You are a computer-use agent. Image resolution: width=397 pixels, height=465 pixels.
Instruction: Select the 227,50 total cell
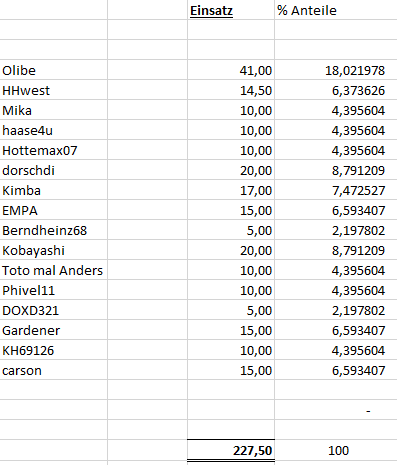click(x=231, y=450)
